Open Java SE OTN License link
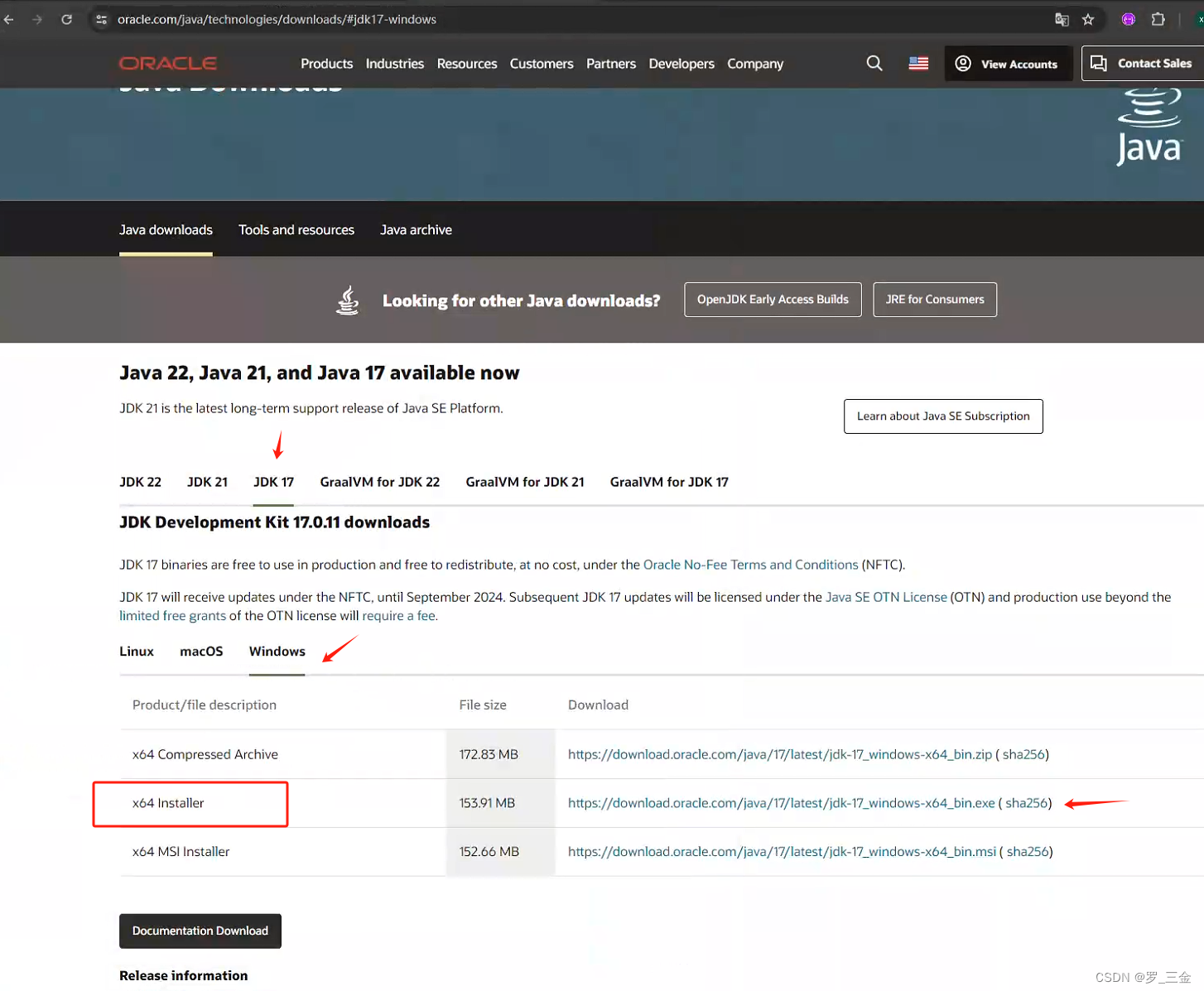 886,597
